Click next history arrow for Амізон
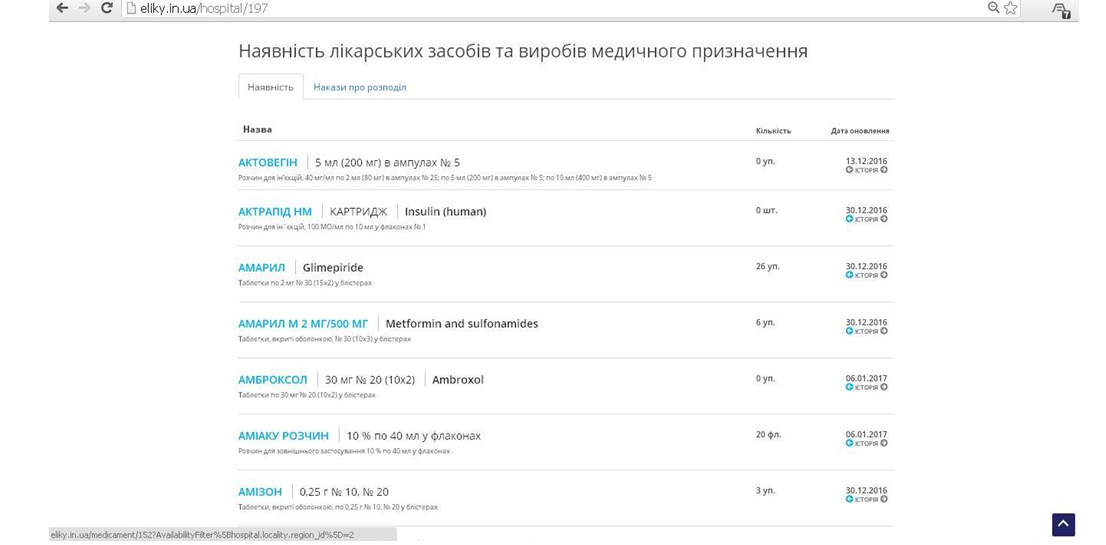The height and width of the screenshot is (545, 1106). (884, 499)
